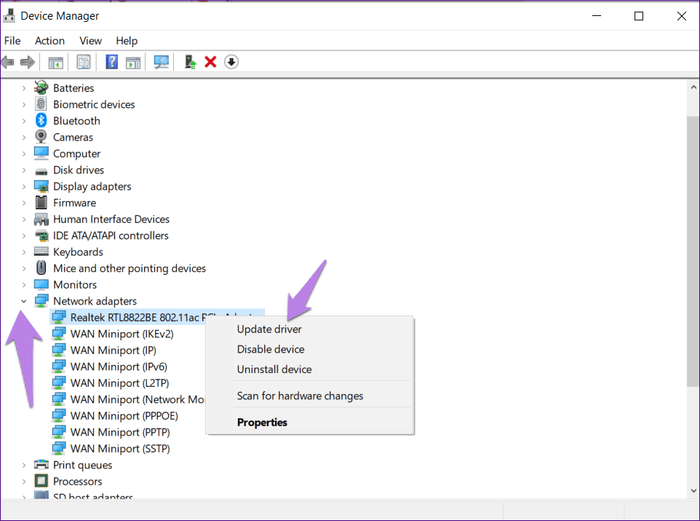Click the down-arrow circle toolbar icon
The width and height of the screenshot is (700, 521).
point(231,62)
